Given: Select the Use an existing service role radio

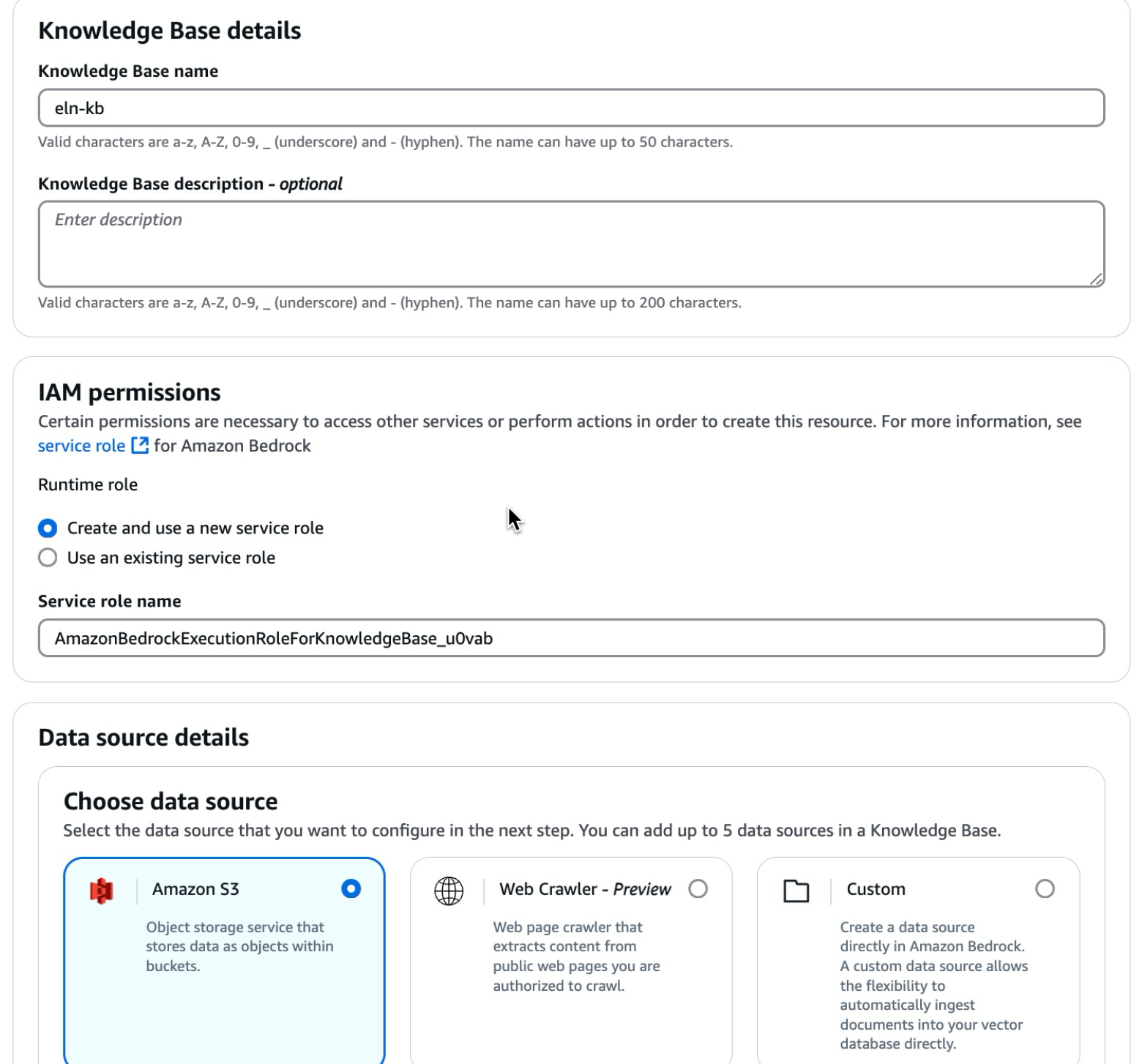Looking at the screenshot, I should click(x=48, y=558).
